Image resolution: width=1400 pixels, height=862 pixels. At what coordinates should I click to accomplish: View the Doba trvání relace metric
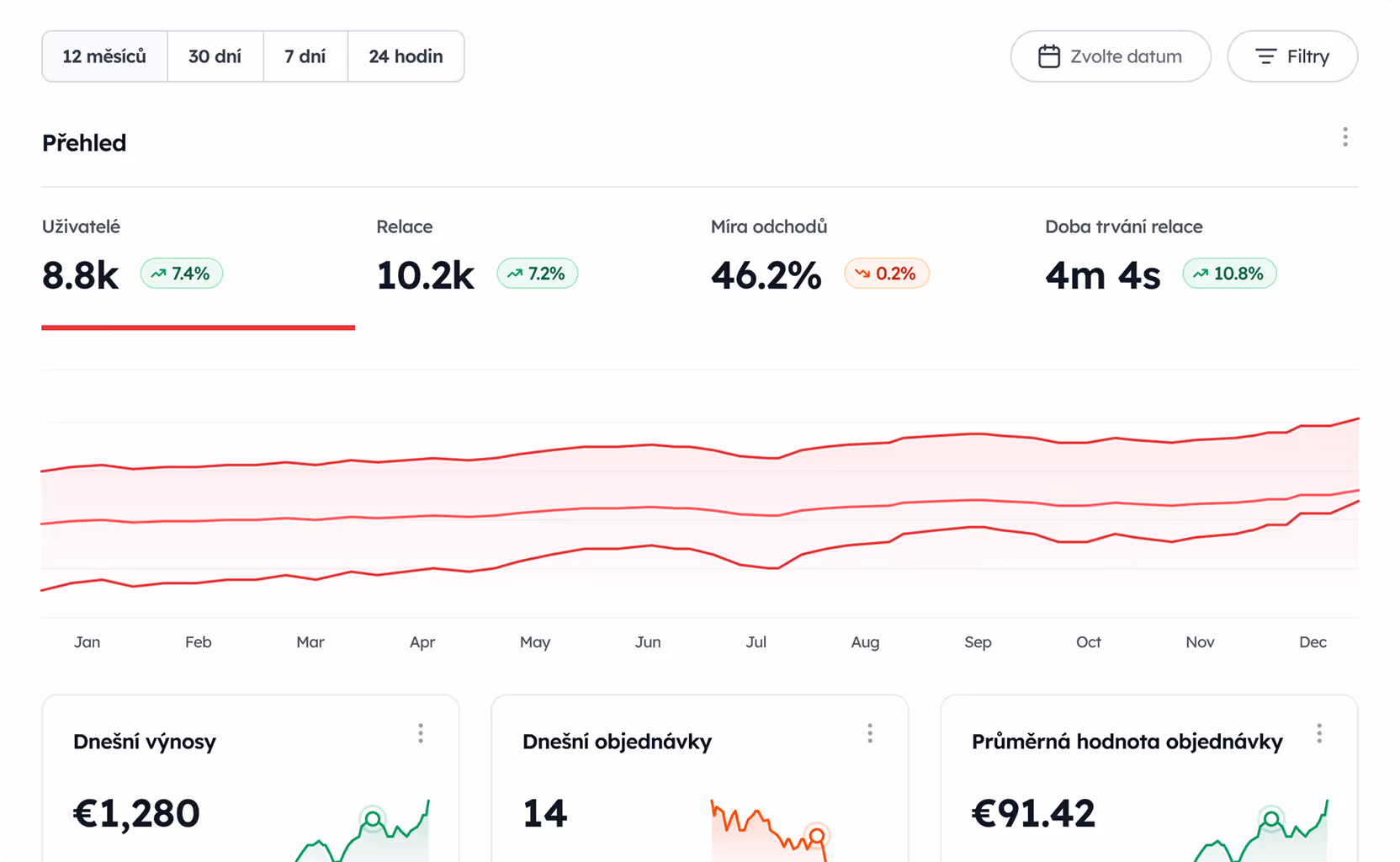tap(1123, 226)
